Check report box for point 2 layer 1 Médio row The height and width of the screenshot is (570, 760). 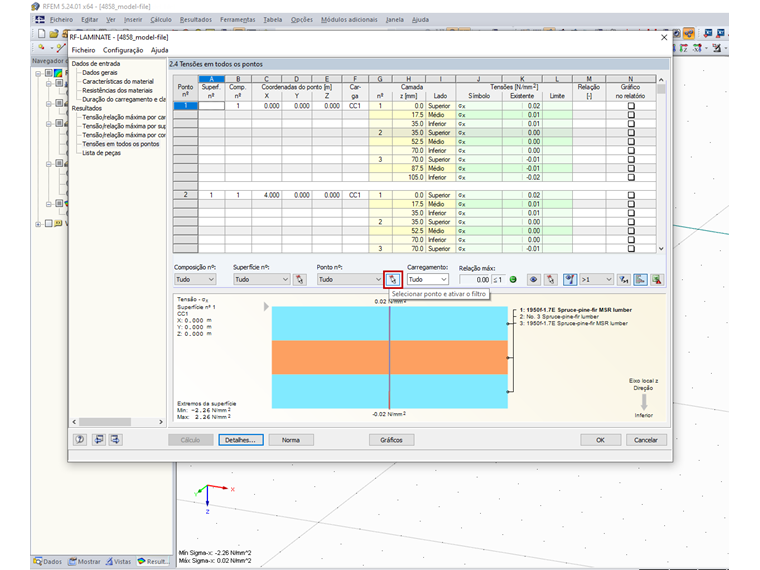pos(631,204)
